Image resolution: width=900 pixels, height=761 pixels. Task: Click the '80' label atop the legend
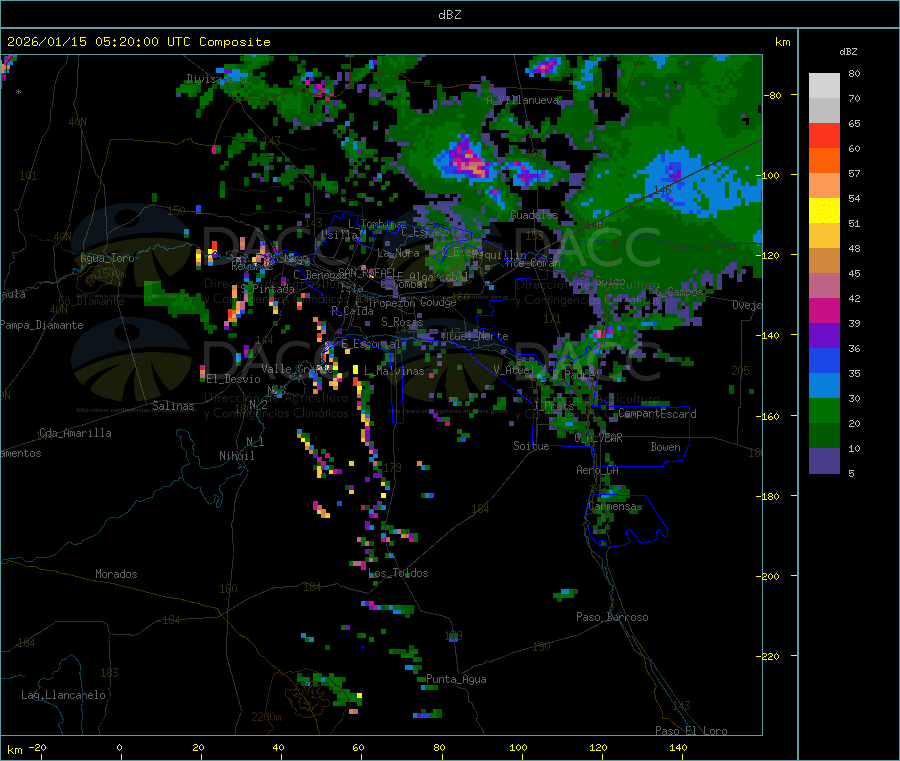854,73
